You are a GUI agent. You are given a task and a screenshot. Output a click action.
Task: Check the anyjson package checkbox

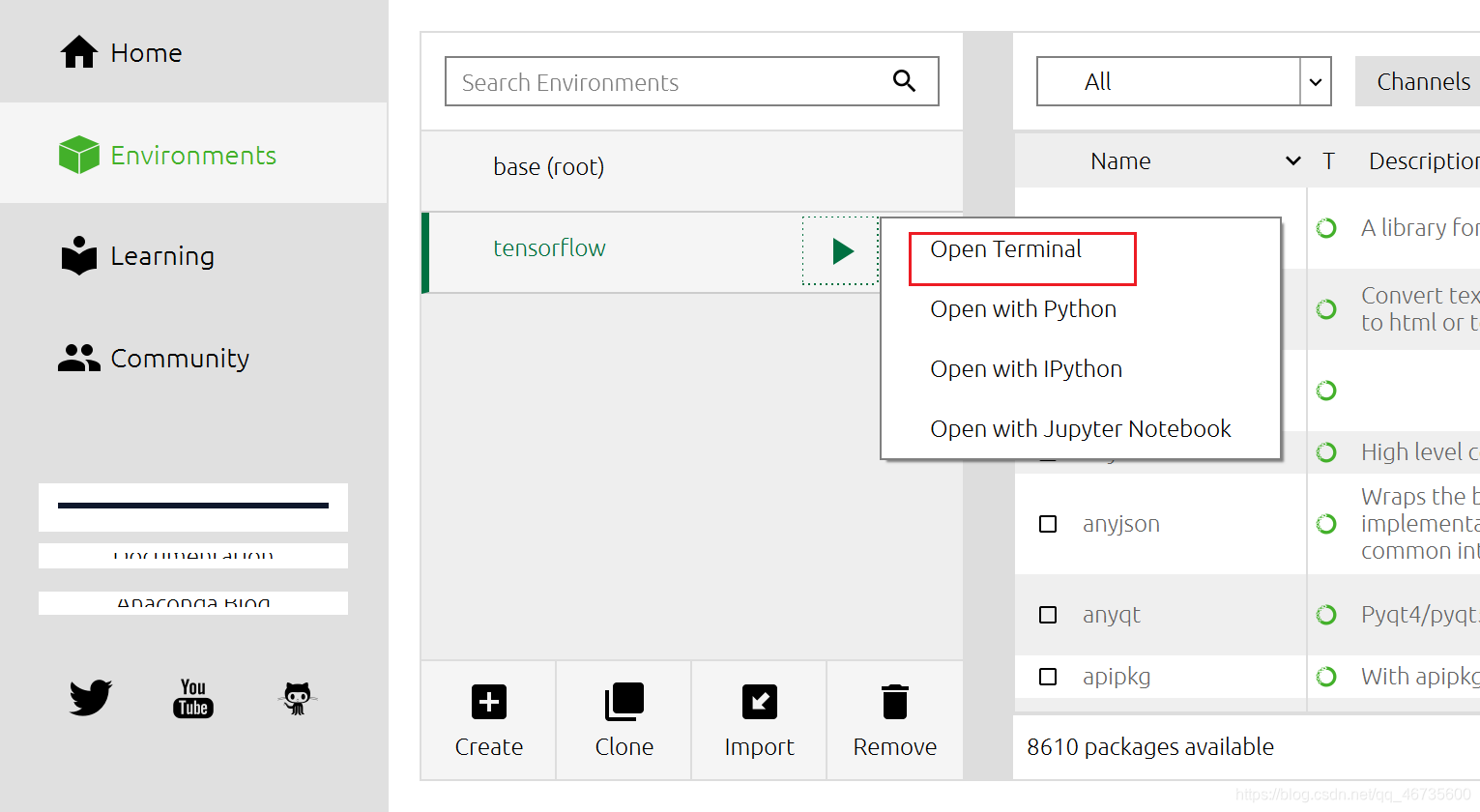1048,524
